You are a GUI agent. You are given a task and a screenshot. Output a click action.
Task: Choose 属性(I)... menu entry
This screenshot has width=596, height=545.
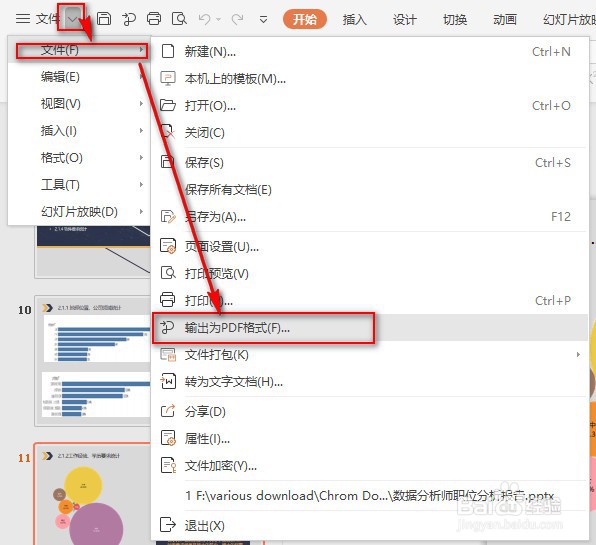tap(369, 439)
